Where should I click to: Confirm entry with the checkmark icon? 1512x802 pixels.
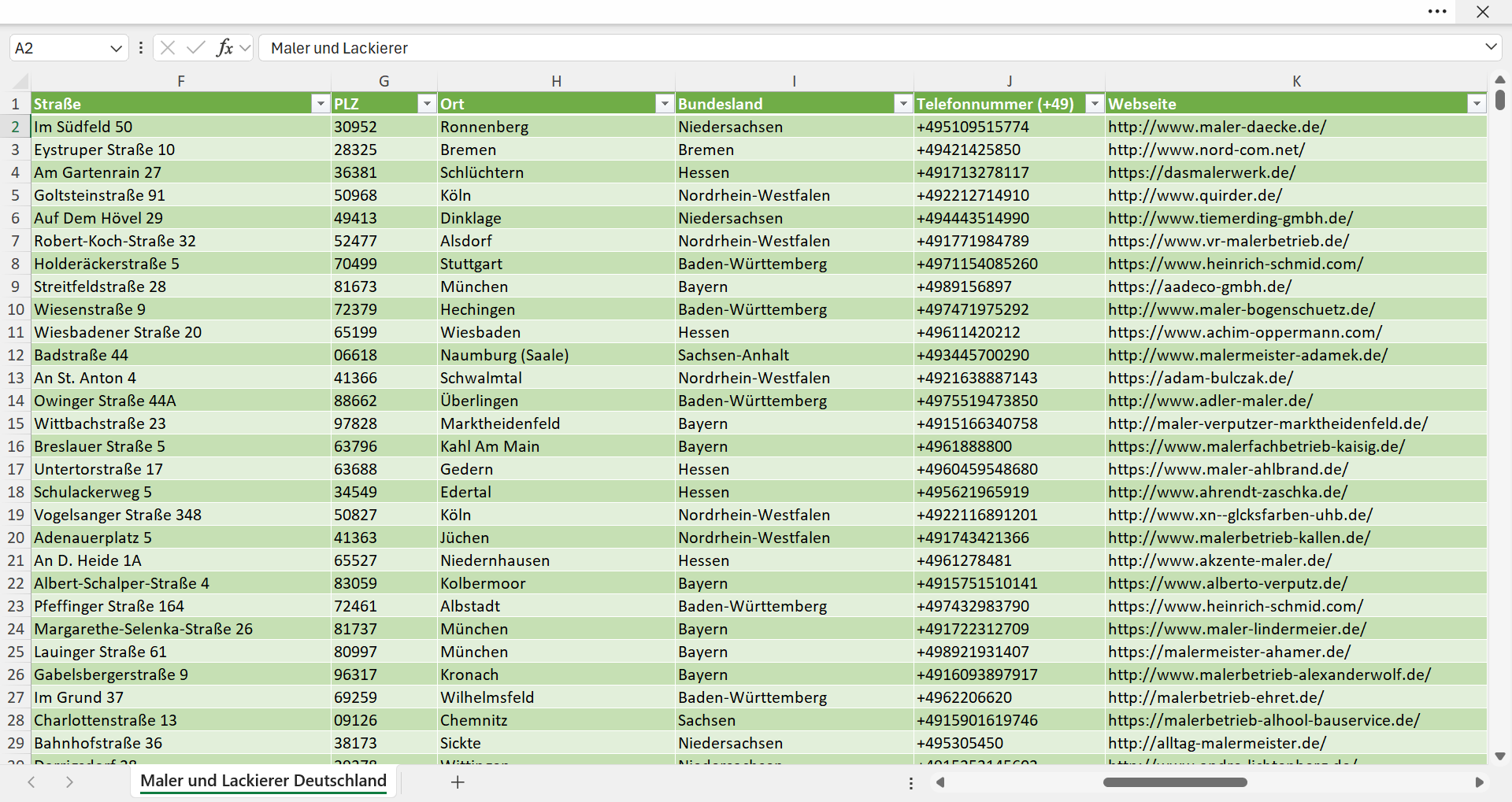point(195,48)
